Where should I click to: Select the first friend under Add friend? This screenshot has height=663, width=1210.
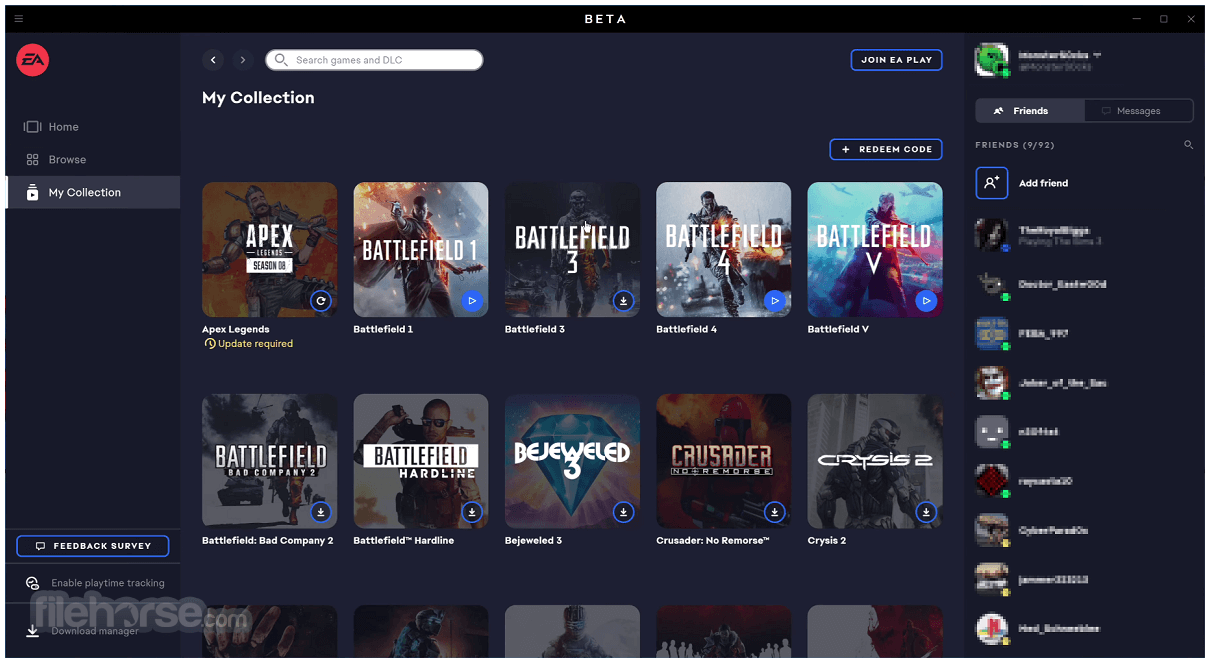[1084, 235]
